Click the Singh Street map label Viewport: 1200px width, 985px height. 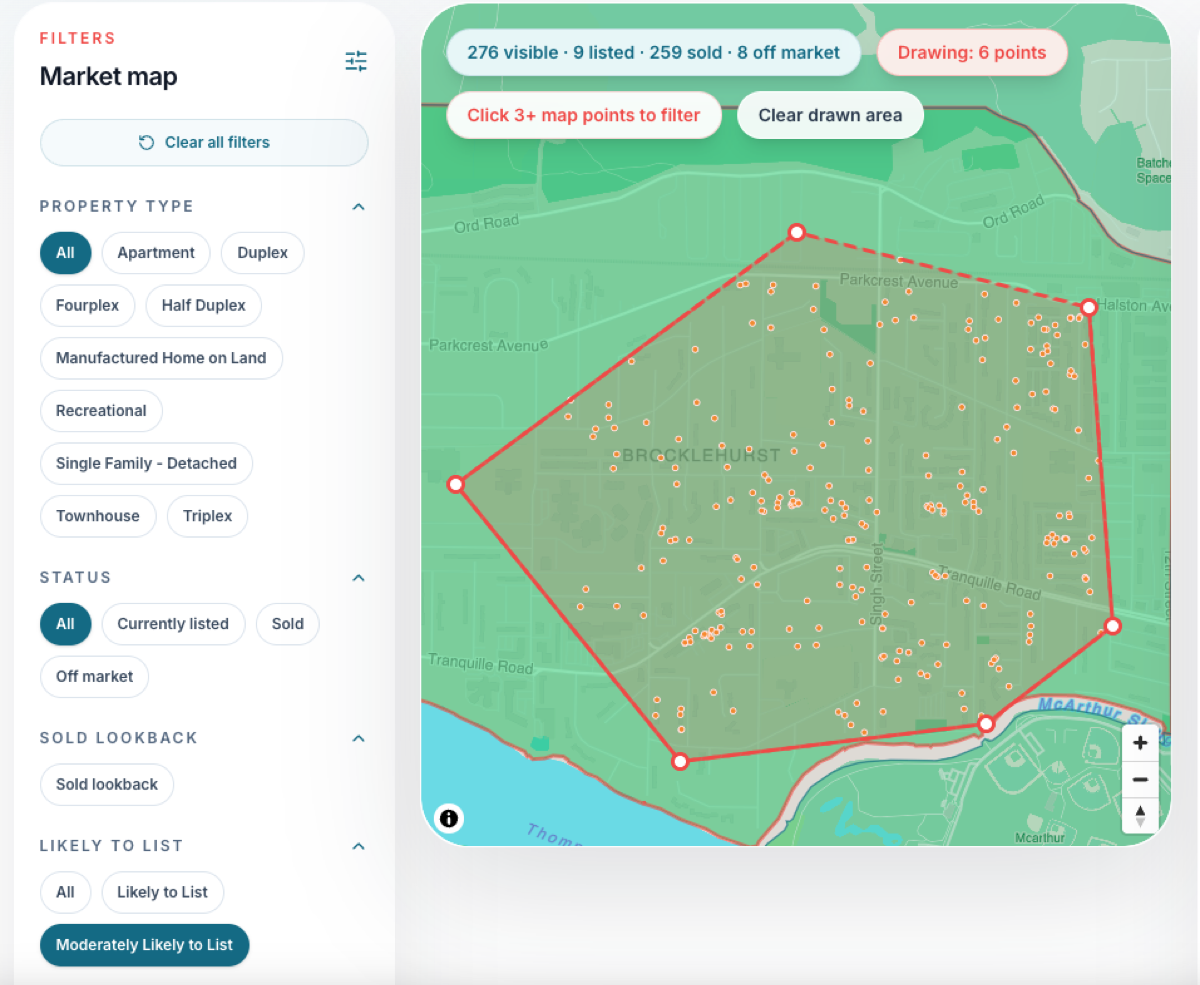[877, 585]
